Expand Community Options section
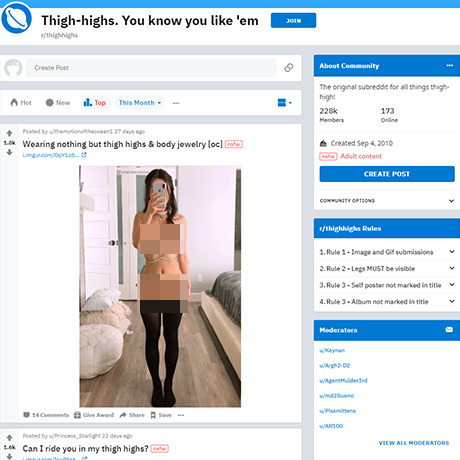460x460 pixels. click(387, 201)
